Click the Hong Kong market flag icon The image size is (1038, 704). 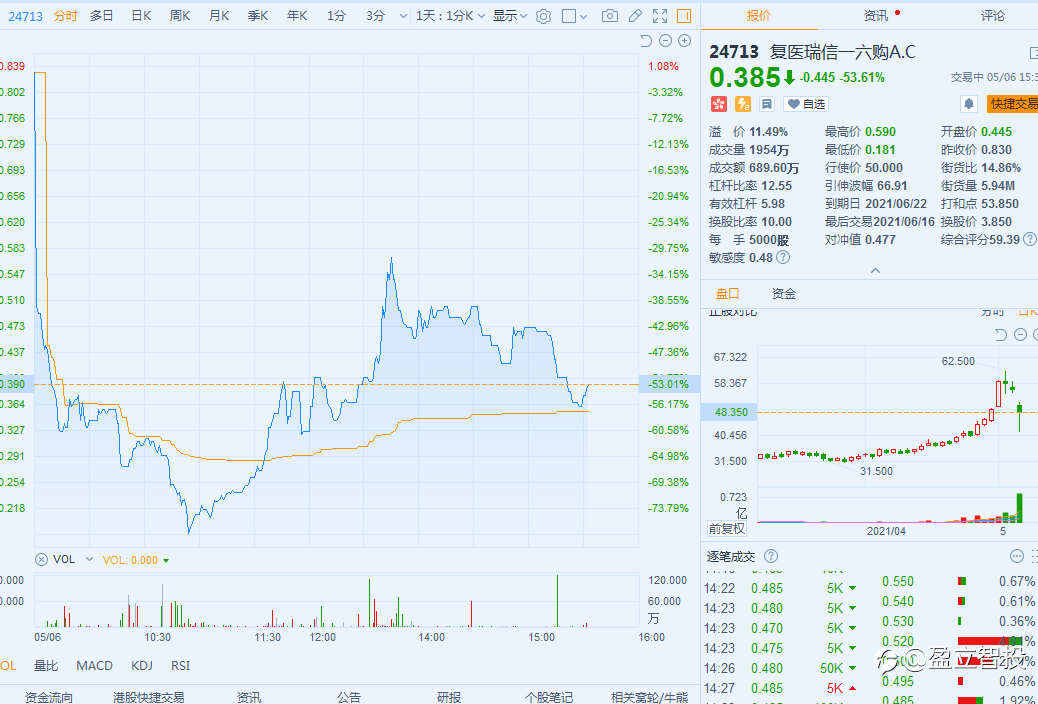pyautogui.click(x=718, y=104)
